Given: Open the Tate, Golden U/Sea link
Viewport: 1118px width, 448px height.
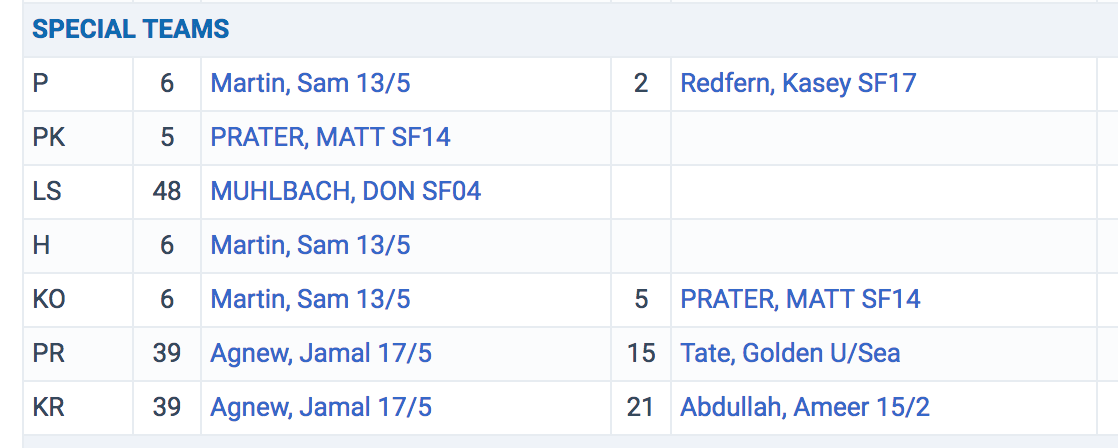Looking at the screenshot, I should point(790,353).
